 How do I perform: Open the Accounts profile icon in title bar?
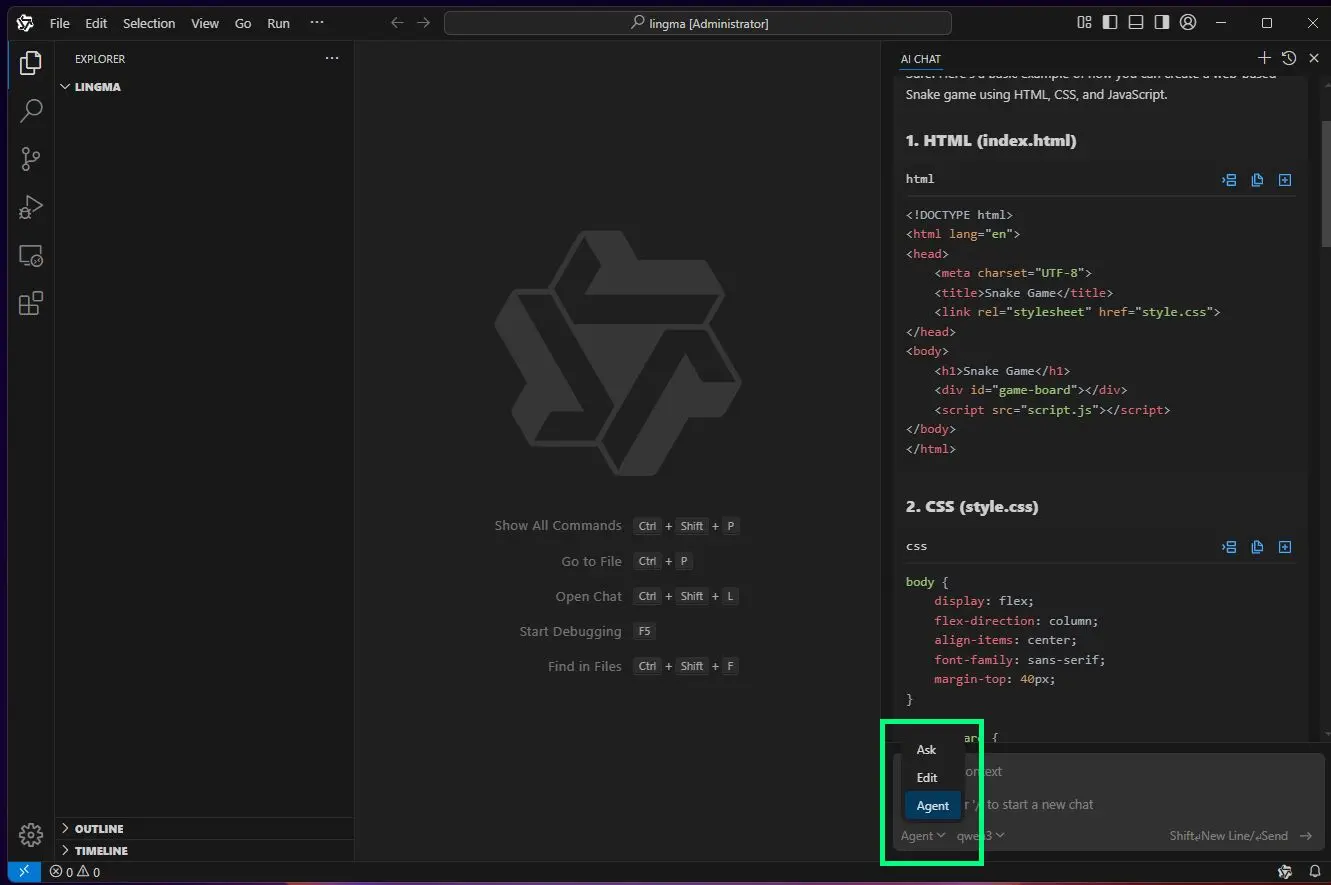click(x=1187, y=23)
